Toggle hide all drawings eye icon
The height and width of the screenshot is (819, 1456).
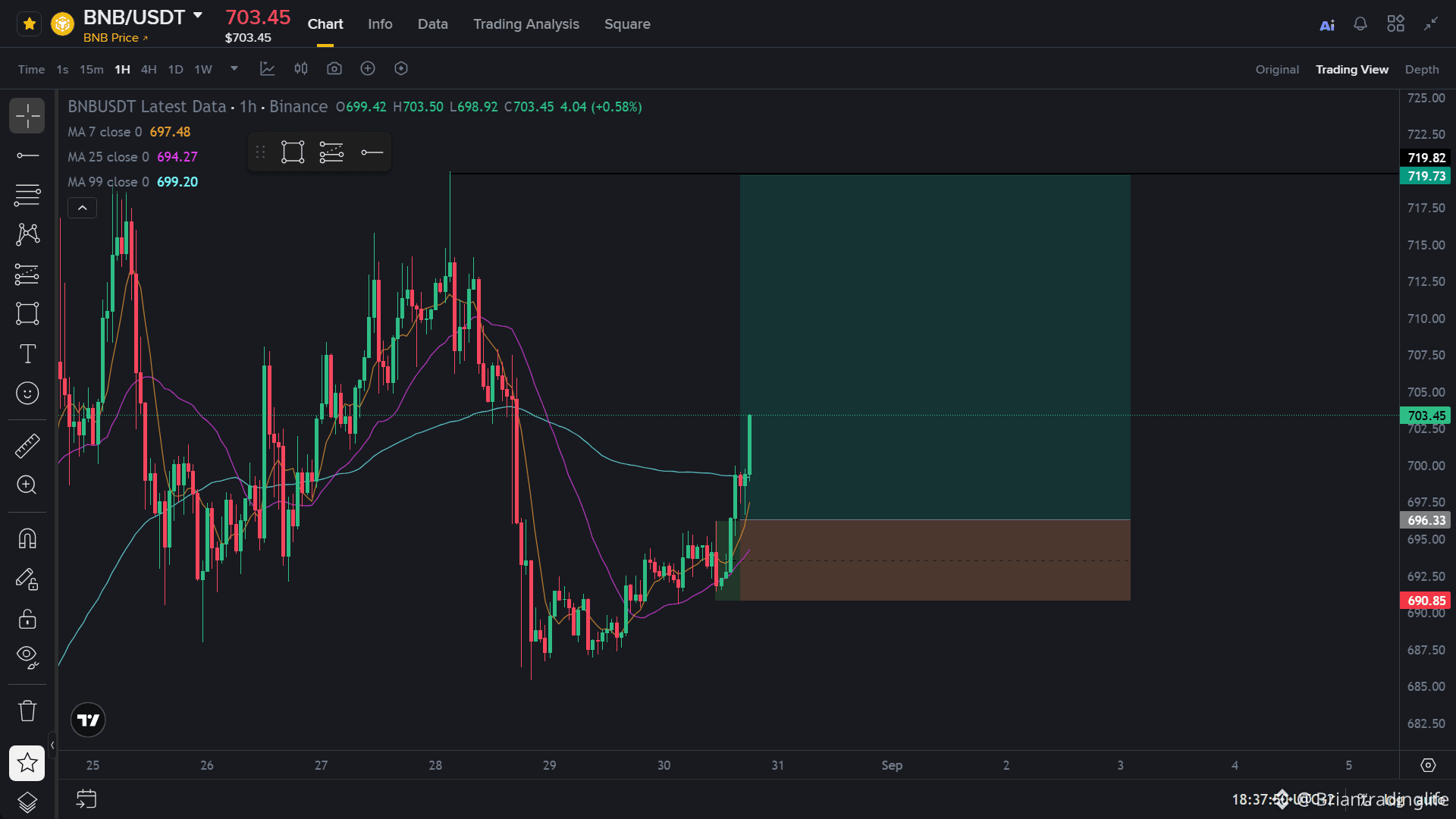pyautogui.click(x=27, y=657)
